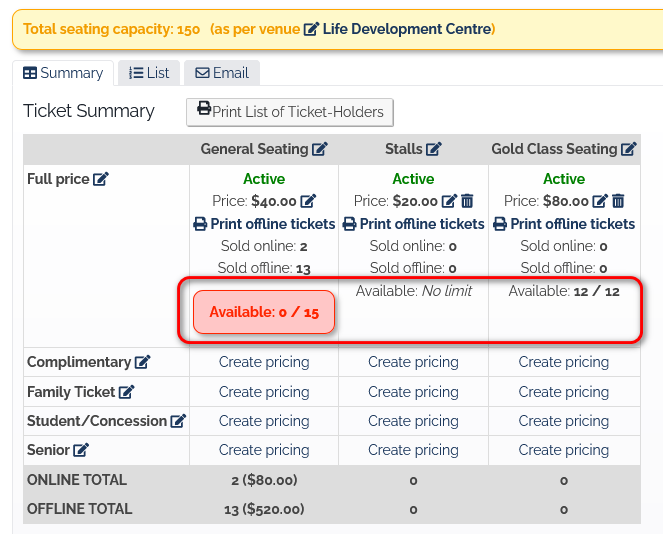Edit the Family Ticket type
Image resolution: width=663 pixels, height=534 pixels.
[x=127, y=392]
